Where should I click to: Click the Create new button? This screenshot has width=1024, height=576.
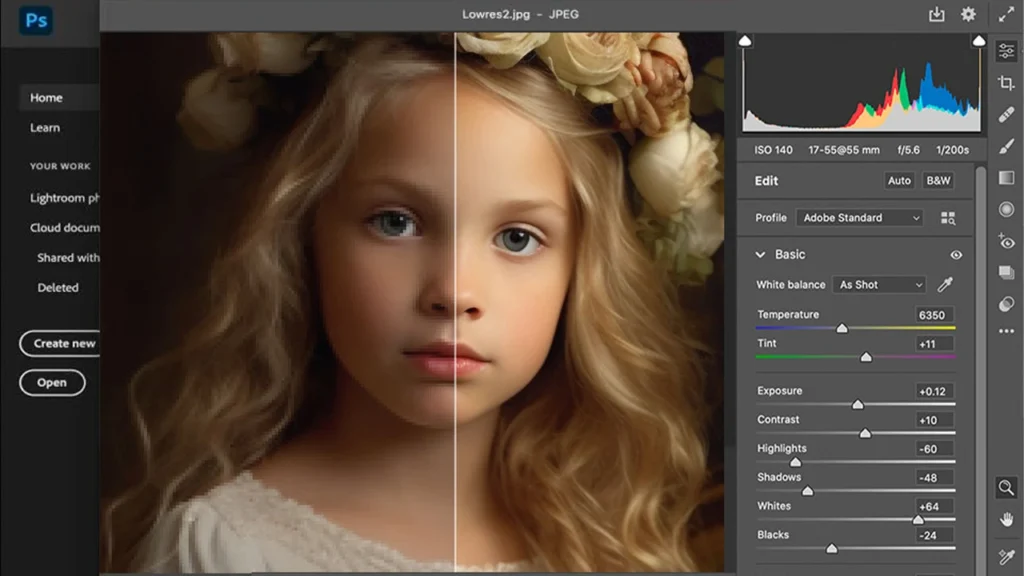pyautogui.click(x=60, y=344)
